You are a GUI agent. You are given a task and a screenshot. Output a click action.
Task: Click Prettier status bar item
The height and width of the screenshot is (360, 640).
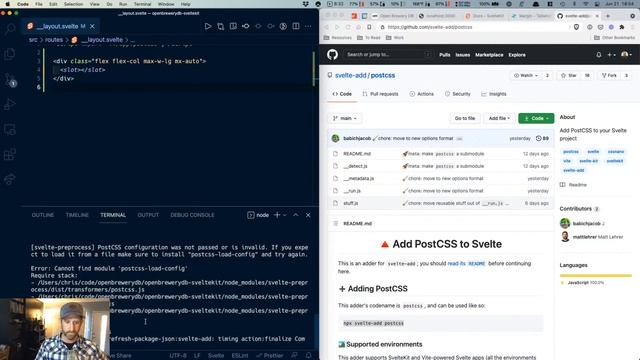(269, 356)
